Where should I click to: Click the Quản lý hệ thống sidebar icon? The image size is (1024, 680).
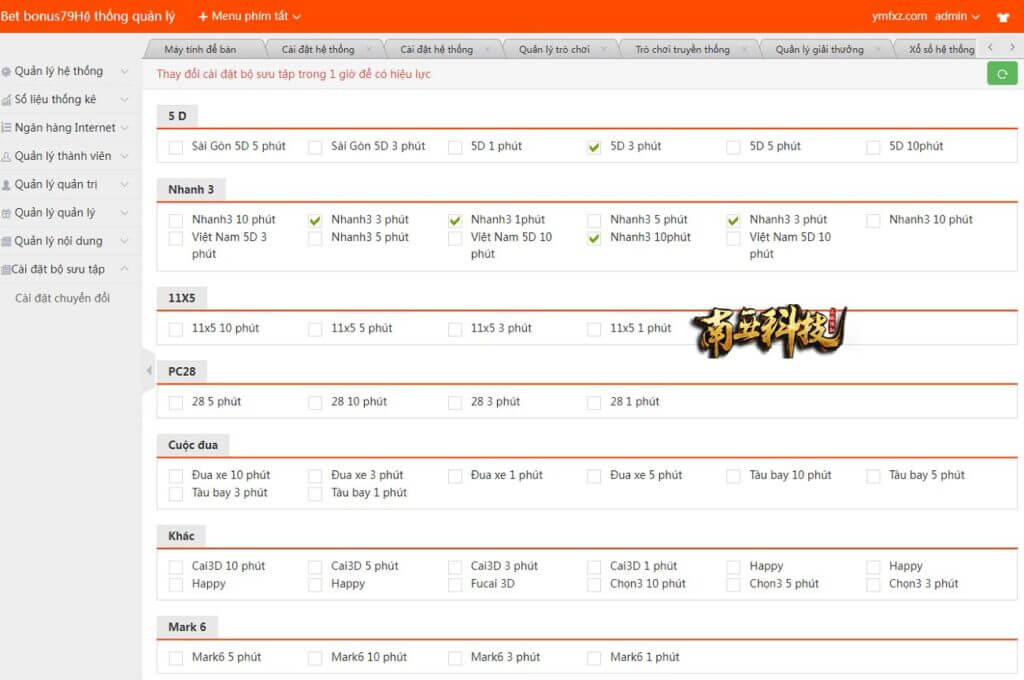click(x=6, y=71)
